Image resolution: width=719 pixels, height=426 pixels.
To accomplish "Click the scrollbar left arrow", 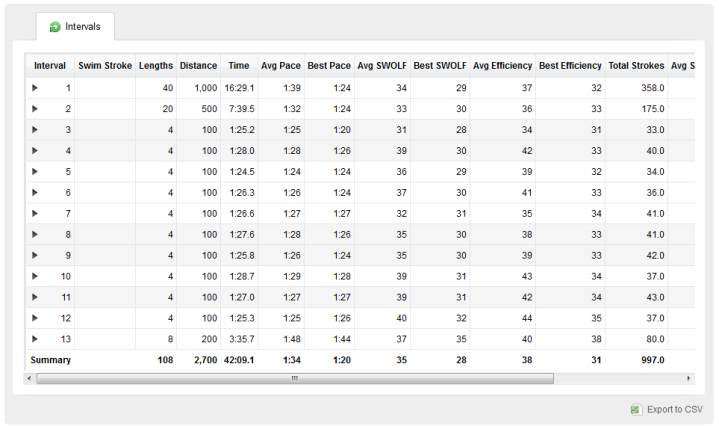I will (29, 378).
